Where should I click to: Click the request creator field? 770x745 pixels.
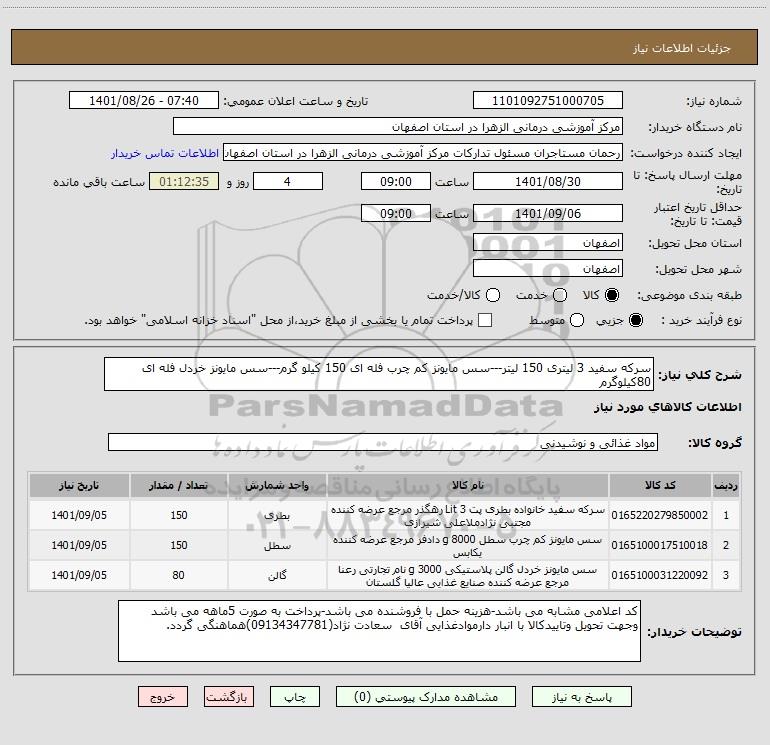click(x=423, y=153)
